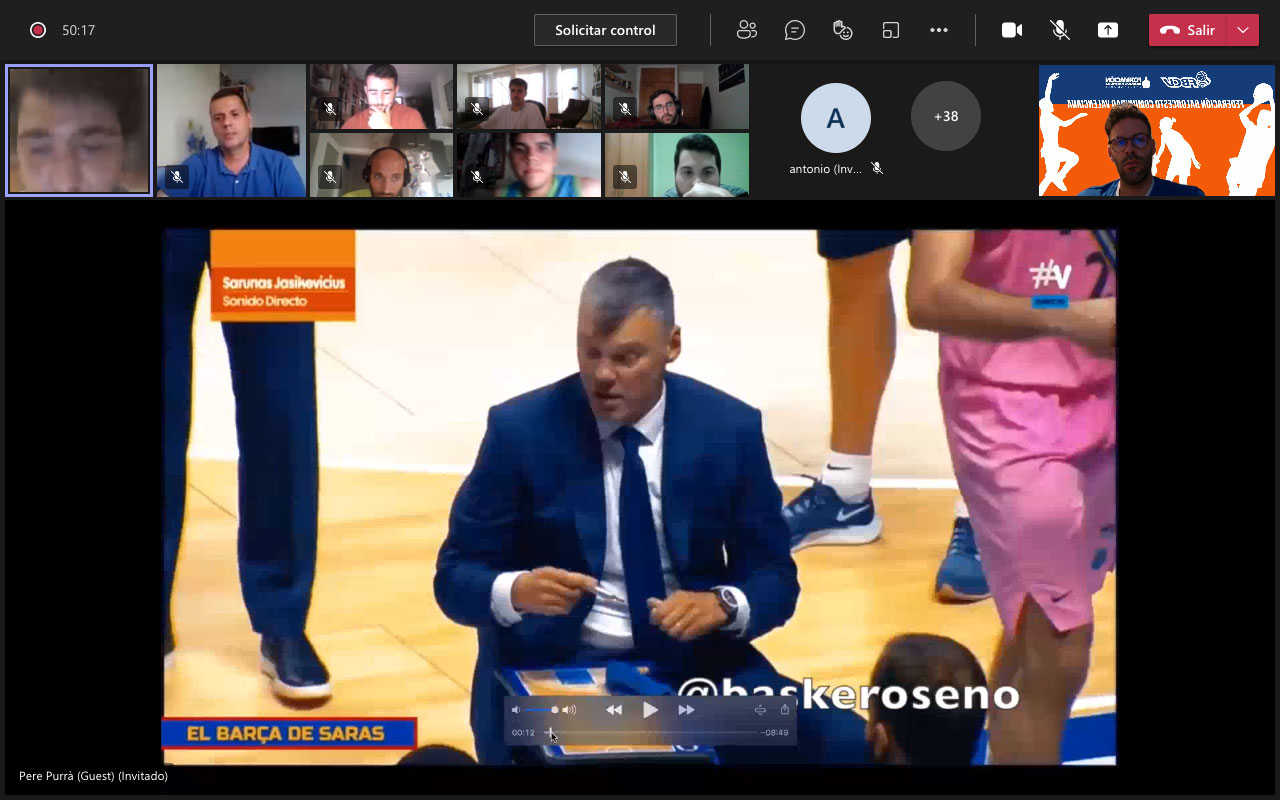Open the breakout rooms icon
This screenshot has height=800, width=1280.
pyautogui.click(x=891, y=30)
